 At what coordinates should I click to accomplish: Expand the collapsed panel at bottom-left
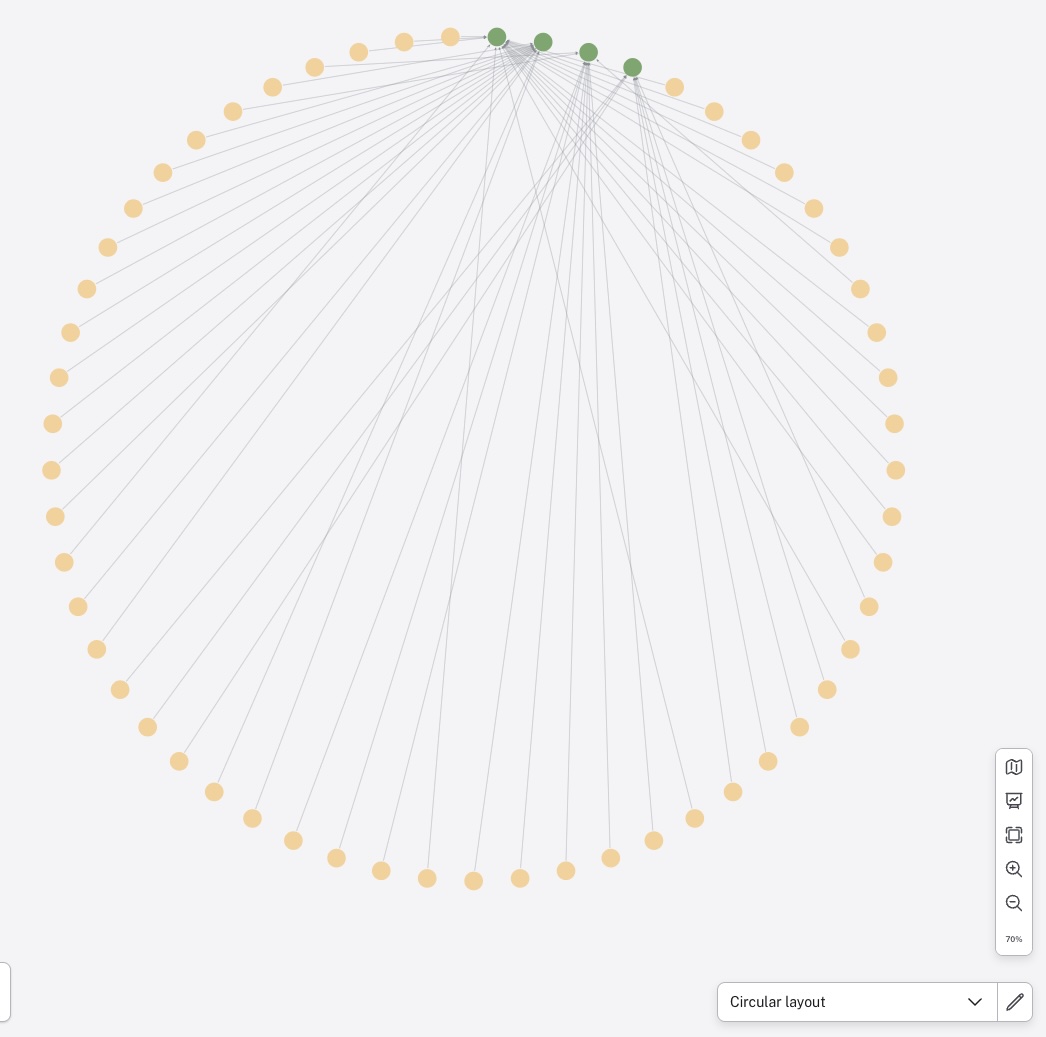click(5, 991)
